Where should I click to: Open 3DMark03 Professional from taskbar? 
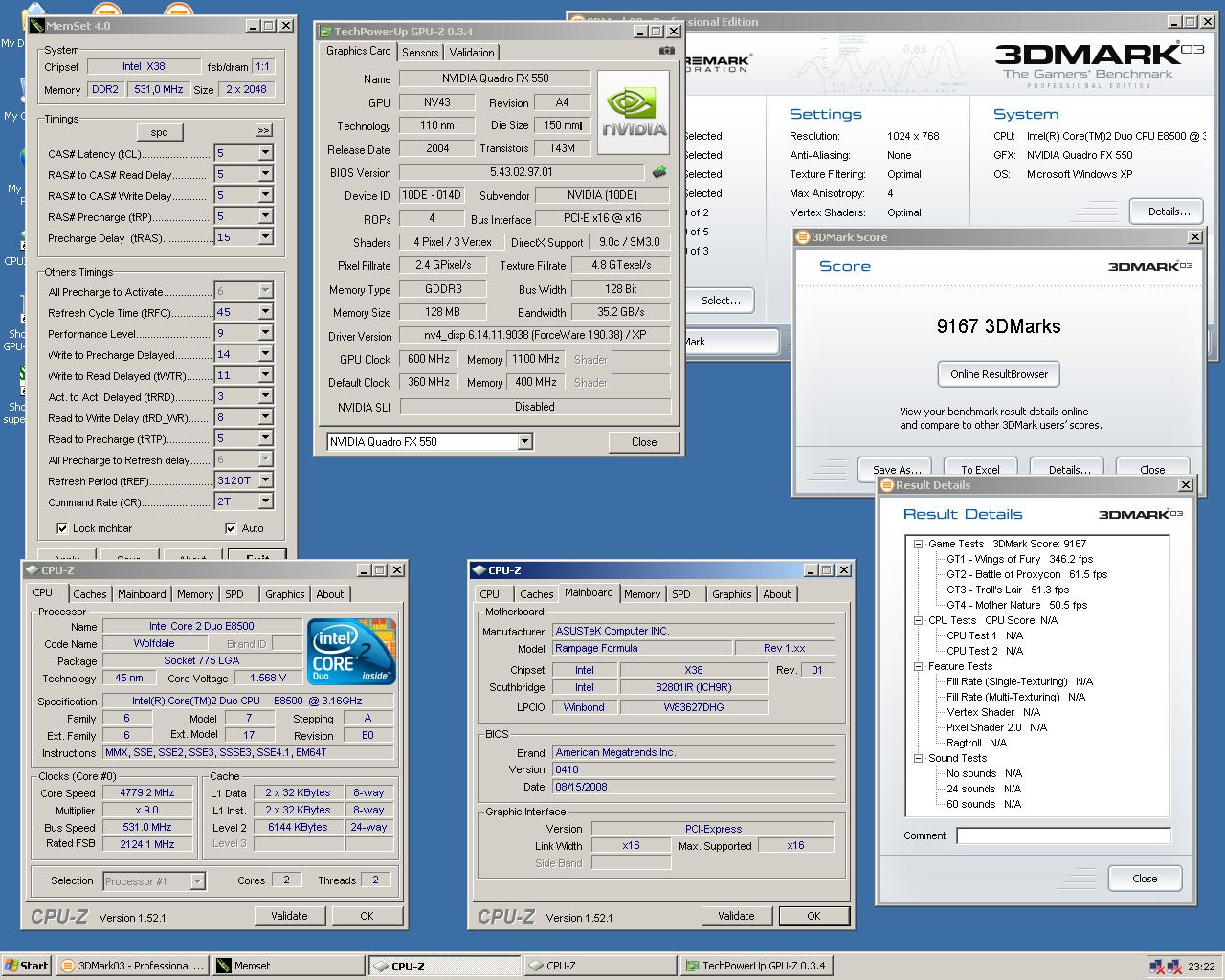tap(133, 966)
